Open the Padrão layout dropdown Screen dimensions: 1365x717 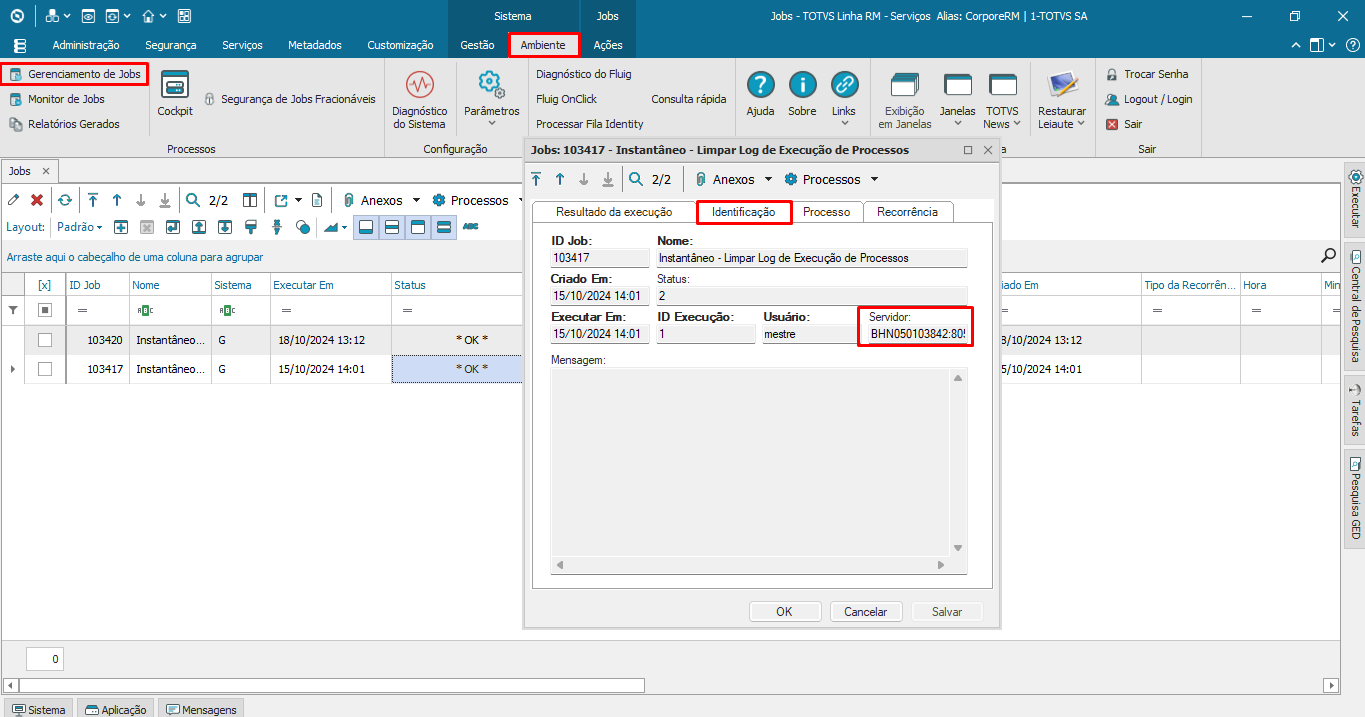[79, 227]
